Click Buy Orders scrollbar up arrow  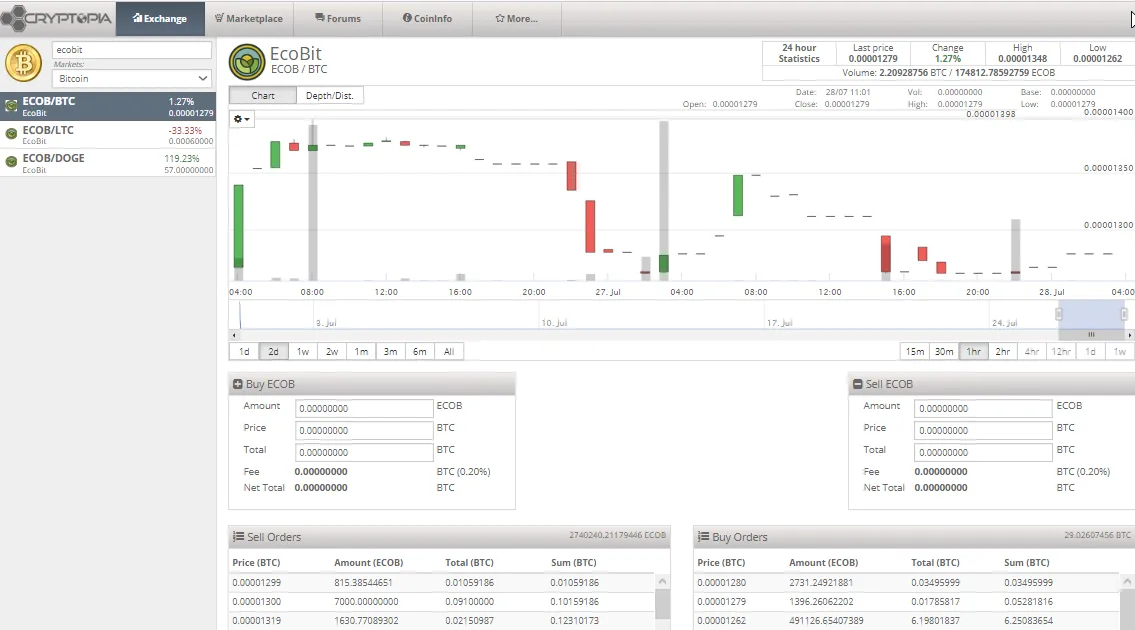click(1127, 581)
